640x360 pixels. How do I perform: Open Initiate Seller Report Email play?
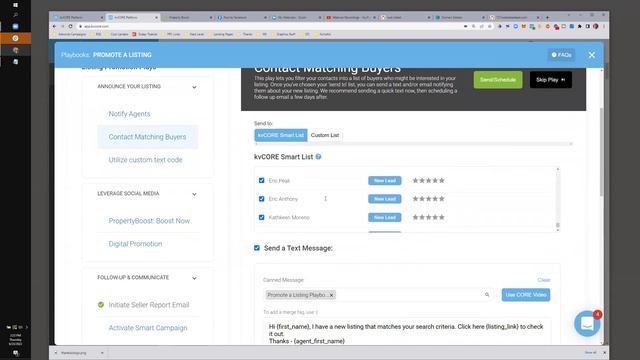click(x=149, y=305)
